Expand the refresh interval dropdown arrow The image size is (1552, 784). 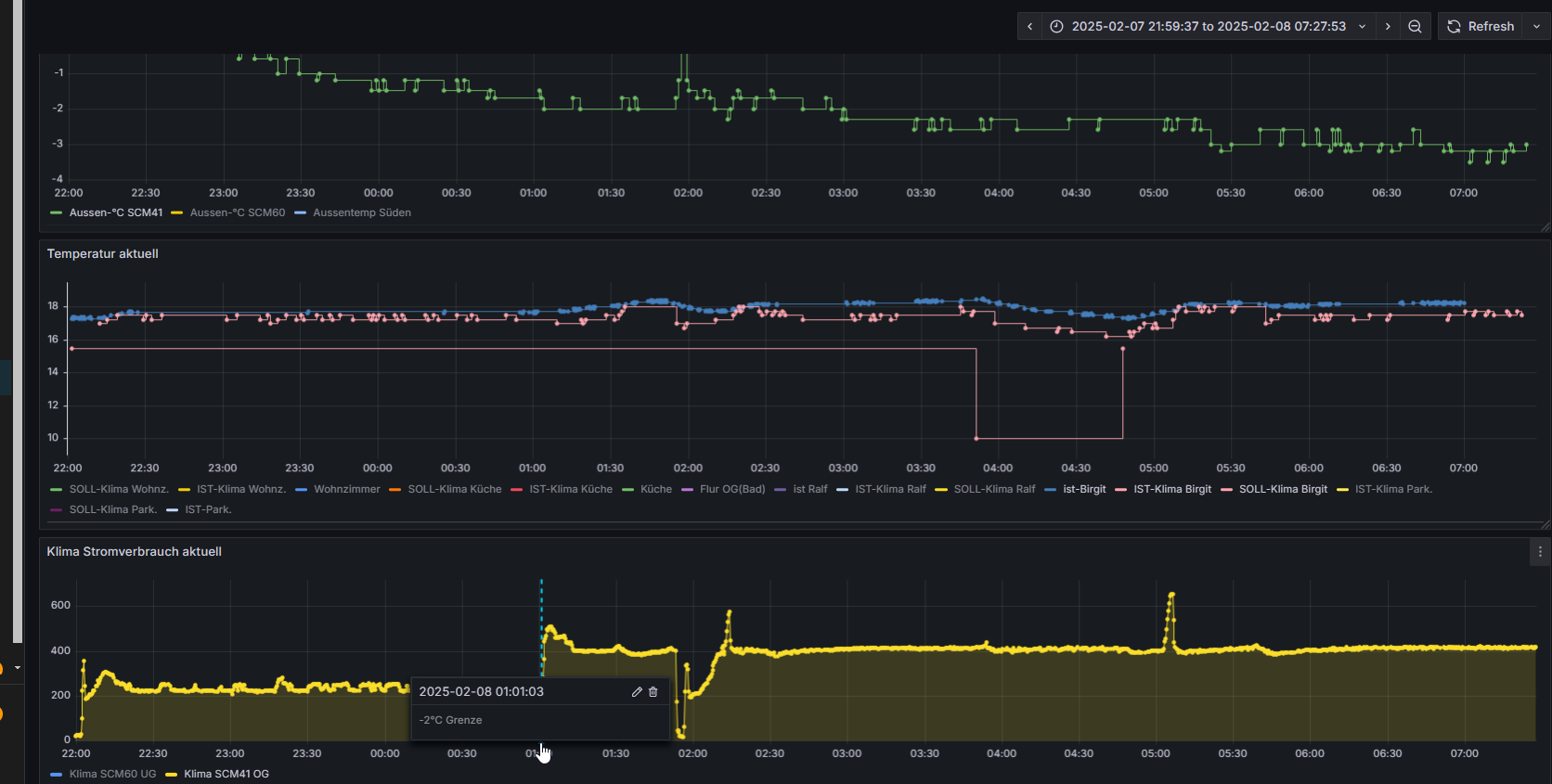pos(1536,27)
